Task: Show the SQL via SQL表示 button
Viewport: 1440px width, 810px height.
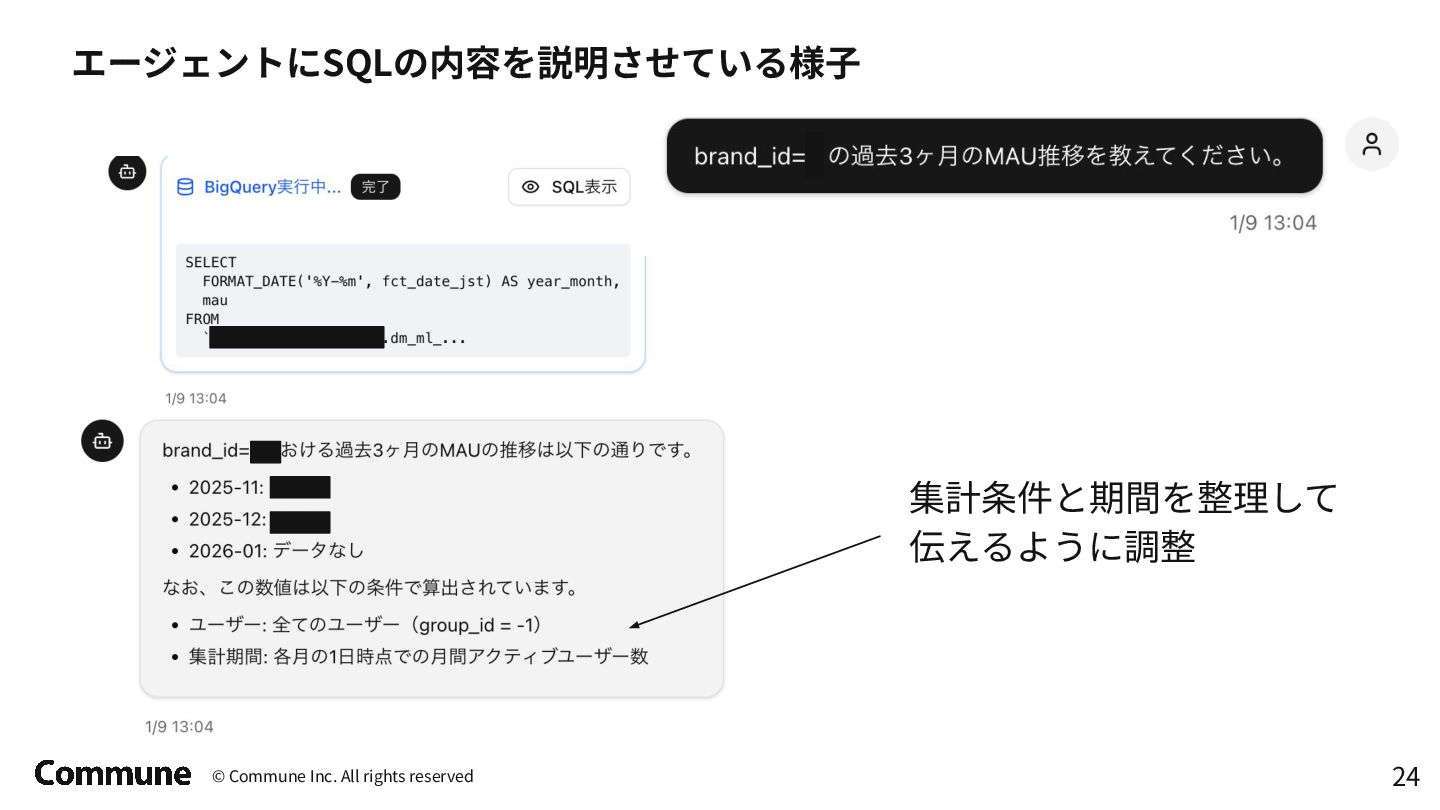Action: coord(569,187)
